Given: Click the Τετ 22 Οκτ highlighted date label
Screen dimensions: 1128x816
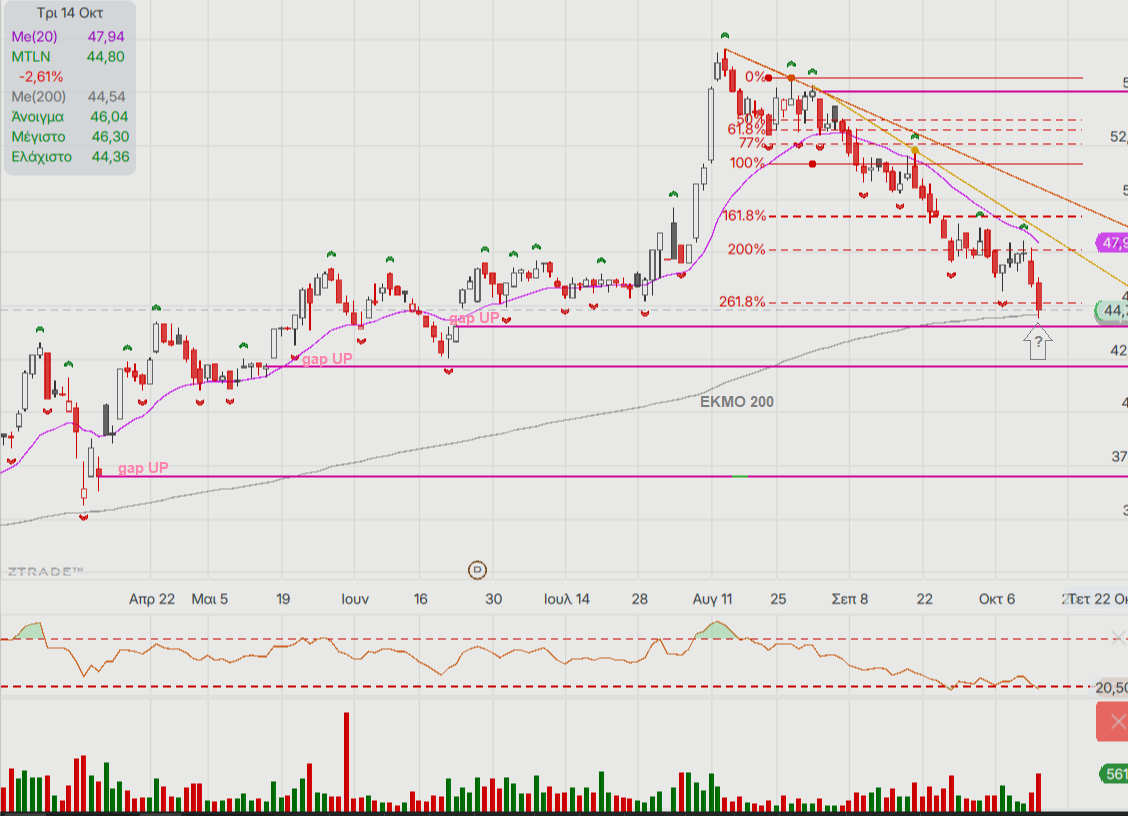Looking at the screenshot, I should click(1097, 599).
